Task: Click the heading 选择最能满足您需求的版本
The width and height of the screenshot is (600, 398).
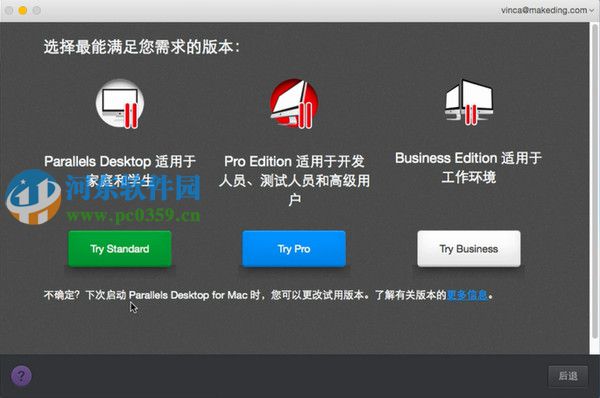Action: tap(142, 47)
